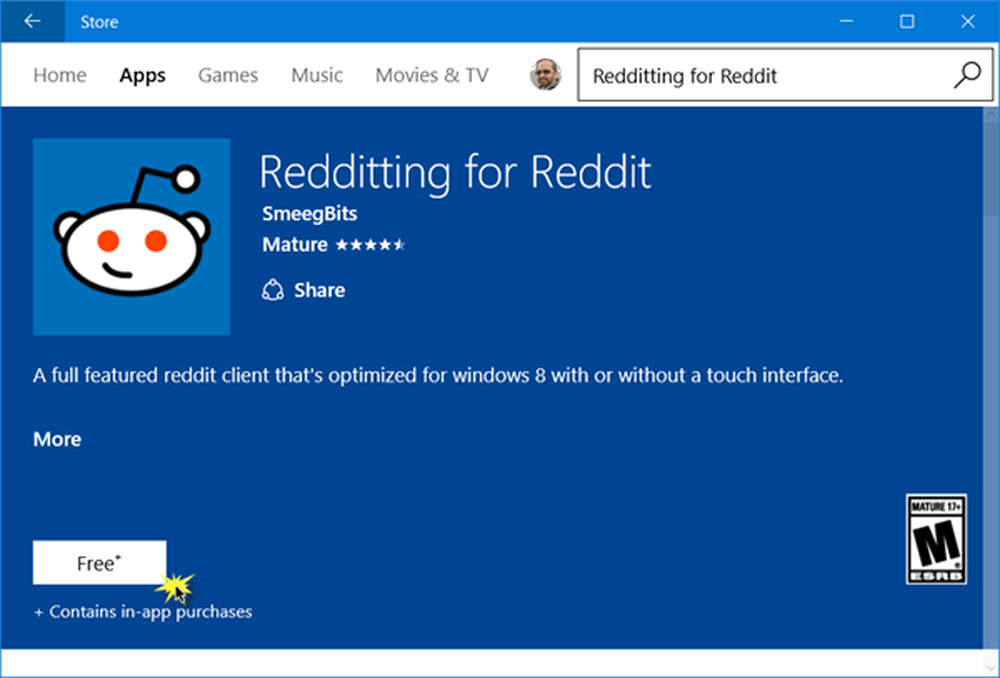Viewport: 1000px width, 678px height.
Task: Click the Reddit alien app logo
Action: [x=131, y=237]
